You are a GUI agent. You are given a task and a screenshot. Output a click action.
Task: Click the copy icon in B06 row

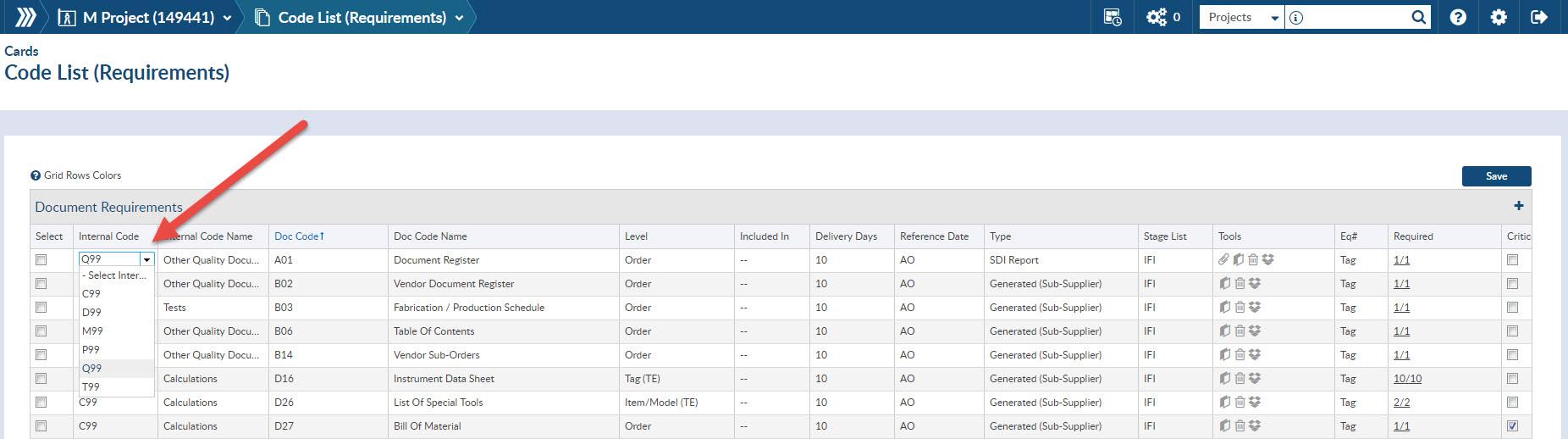click(x=1224, y=331)
